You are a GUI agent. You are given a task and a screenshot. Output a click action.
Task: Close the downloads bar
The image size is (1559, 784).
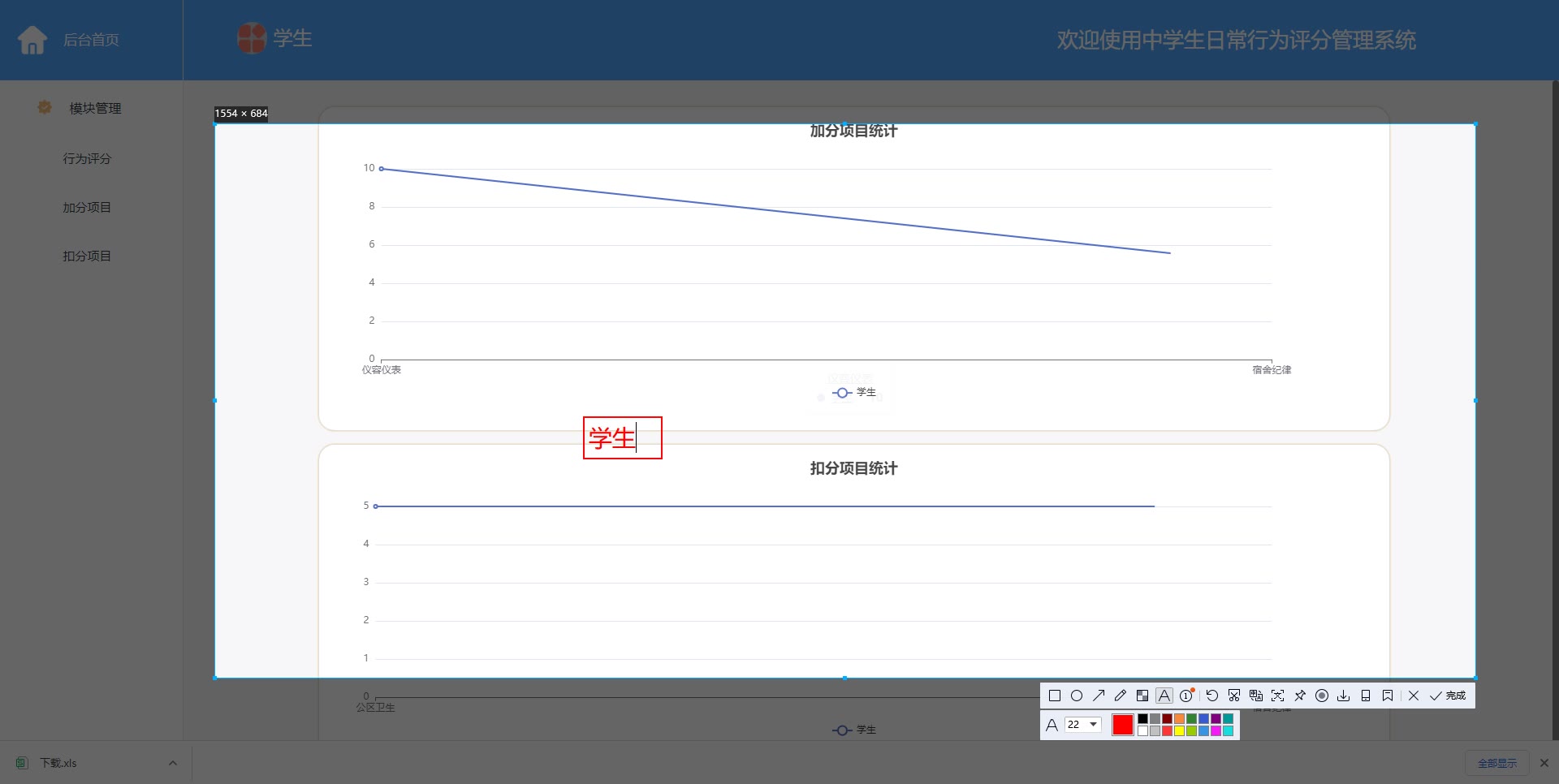click(1544, 763)
